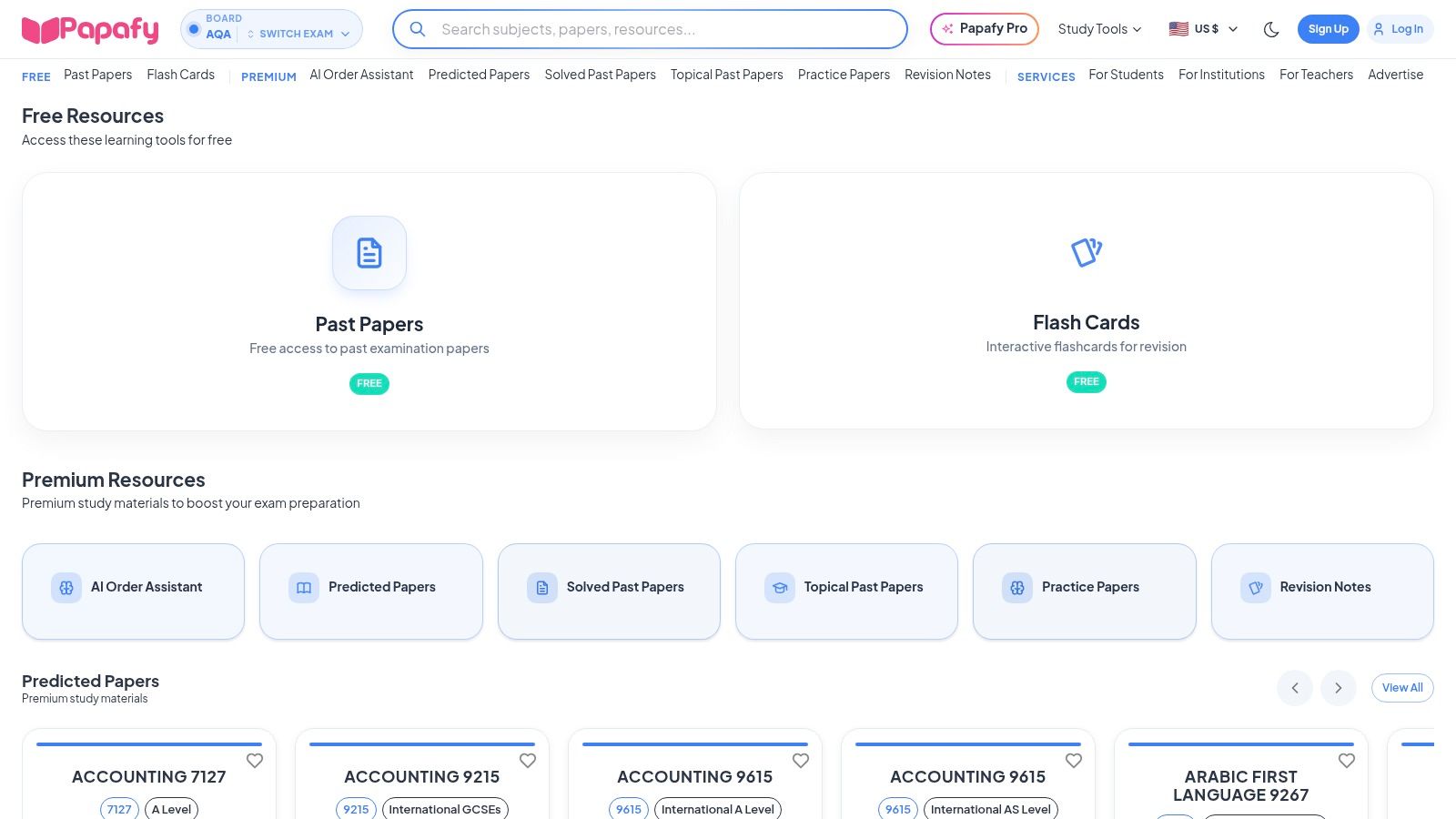Image resolution: width=1456 pixels, height=819 pixels.
Task: Select the AQA board radio indicator
Action: coord(194,29)
